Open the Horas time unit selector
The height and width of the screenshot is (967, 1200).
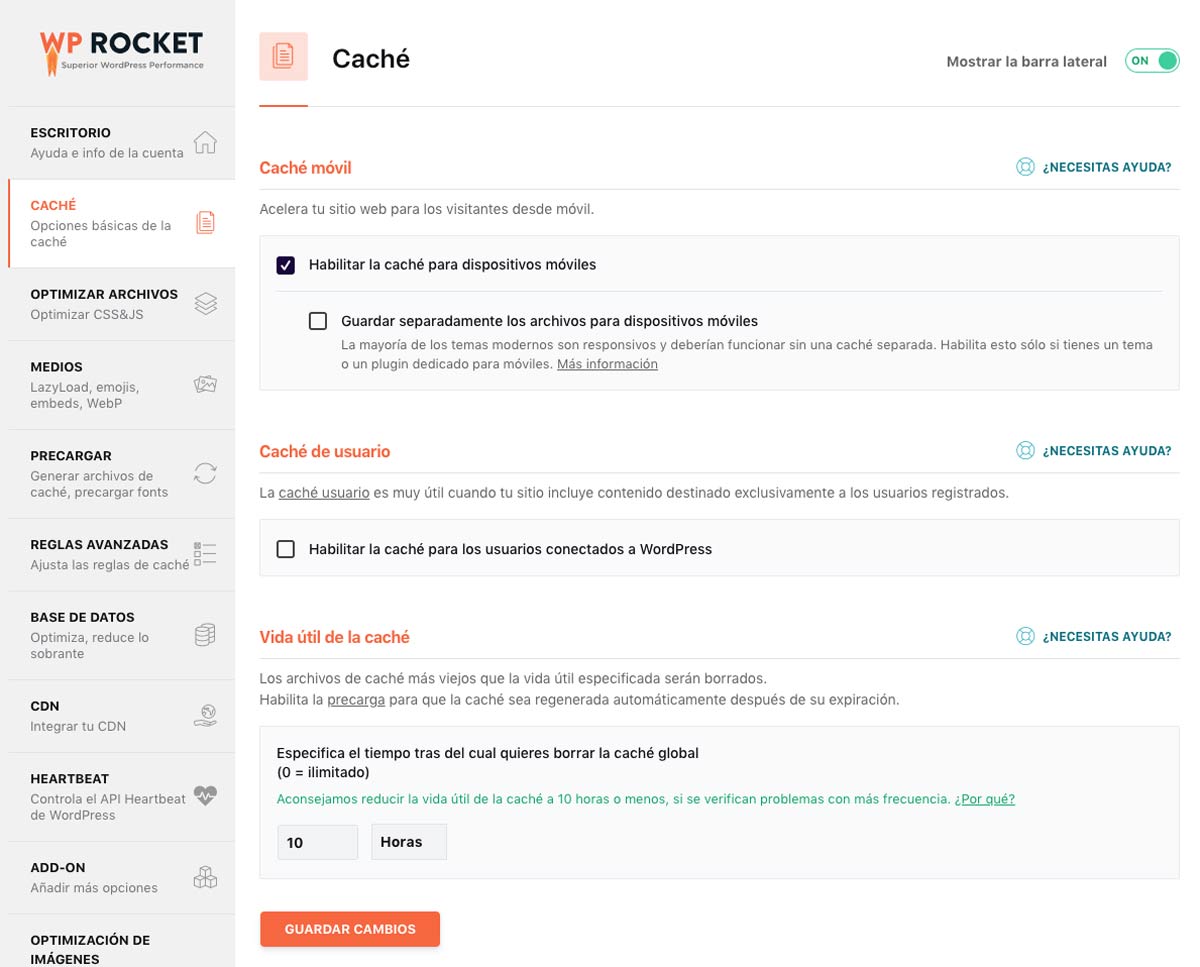408,841
